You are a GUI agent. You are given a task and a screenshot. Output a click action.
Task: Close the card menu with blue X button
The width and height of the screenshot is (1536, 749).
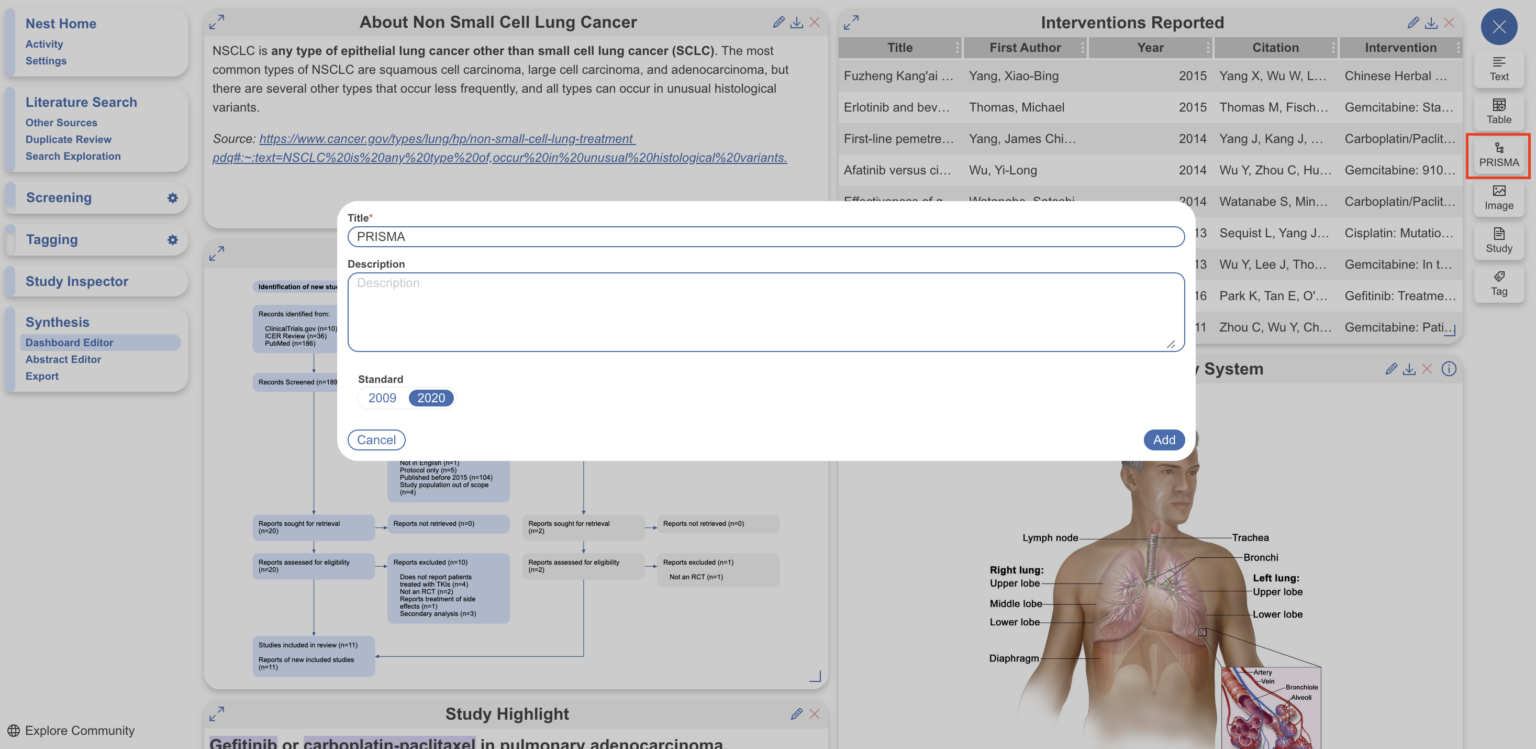coord(1499,27)
